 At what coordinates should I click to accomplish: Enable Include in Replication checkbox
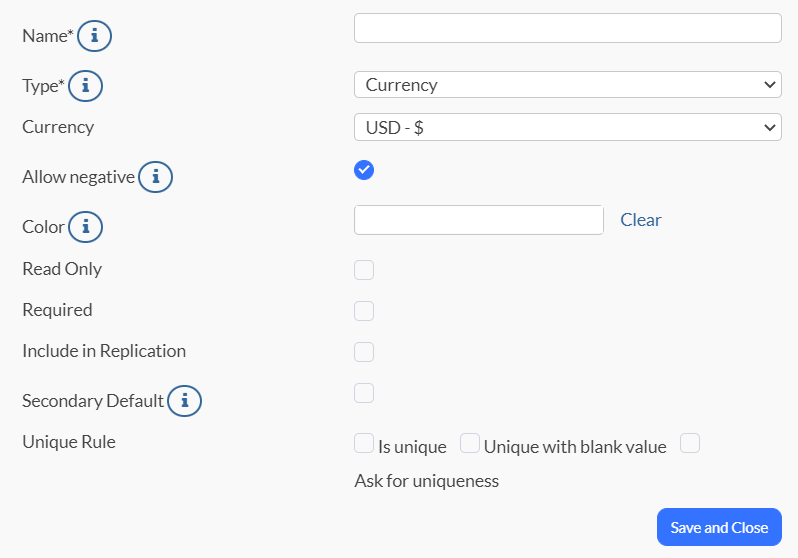[364, 351]
